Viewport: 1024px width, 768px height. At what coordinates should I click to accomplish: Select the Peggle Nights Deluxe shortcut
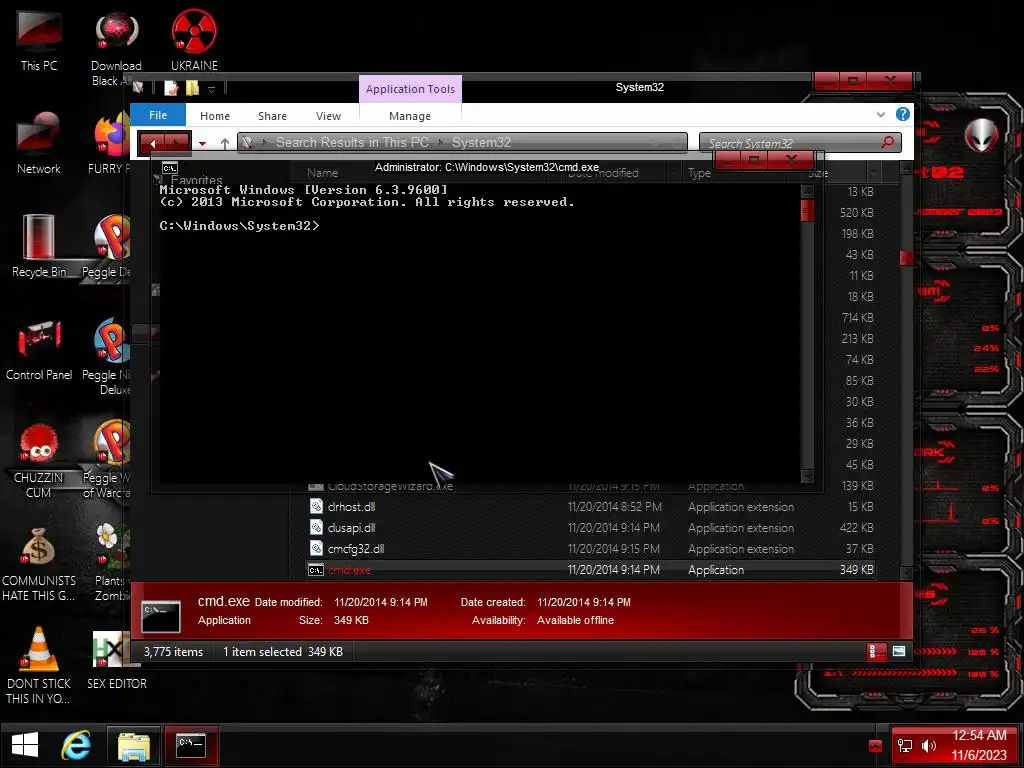[110, 356]
